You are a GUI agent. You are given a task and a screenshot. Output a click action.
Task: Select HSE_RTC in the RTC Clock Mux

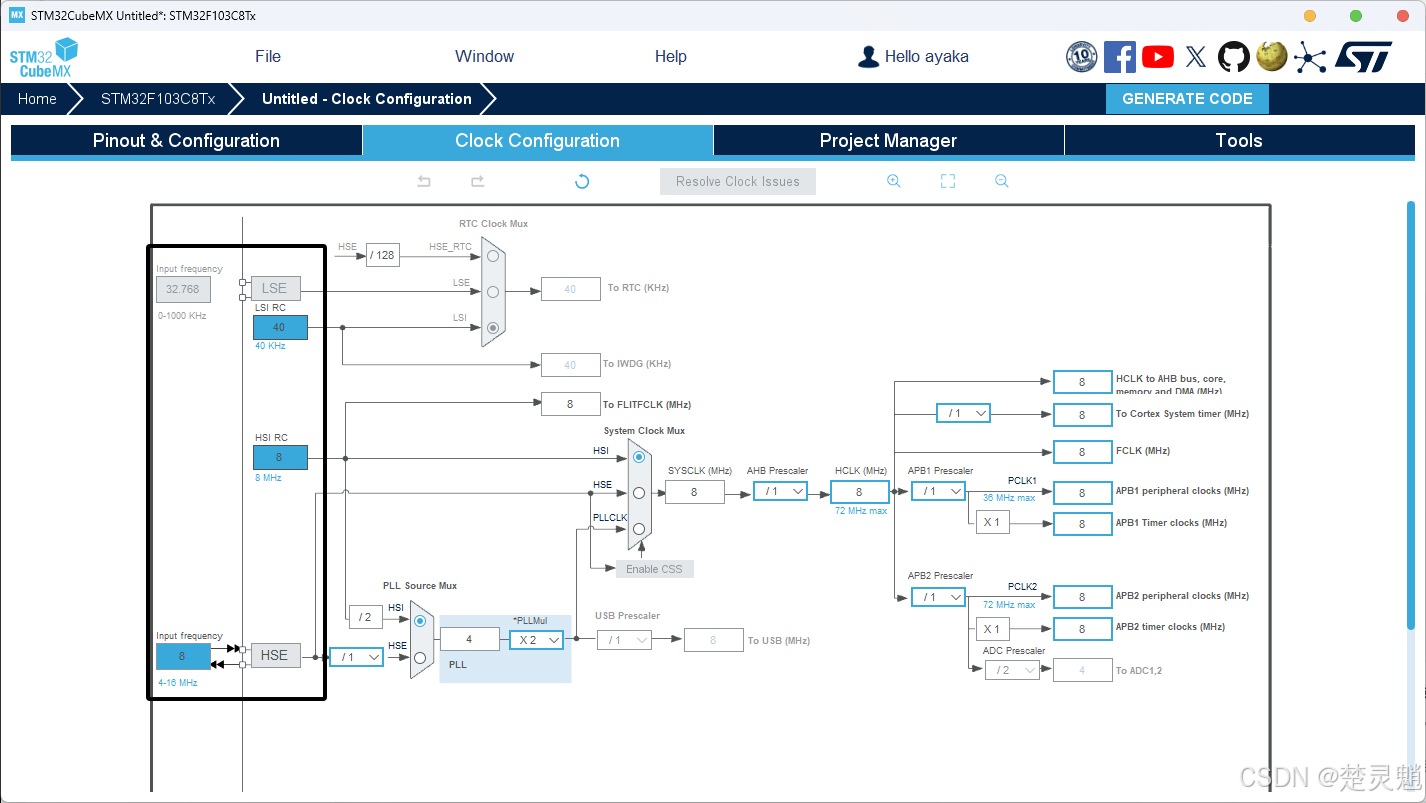click(x=493, y=256)
